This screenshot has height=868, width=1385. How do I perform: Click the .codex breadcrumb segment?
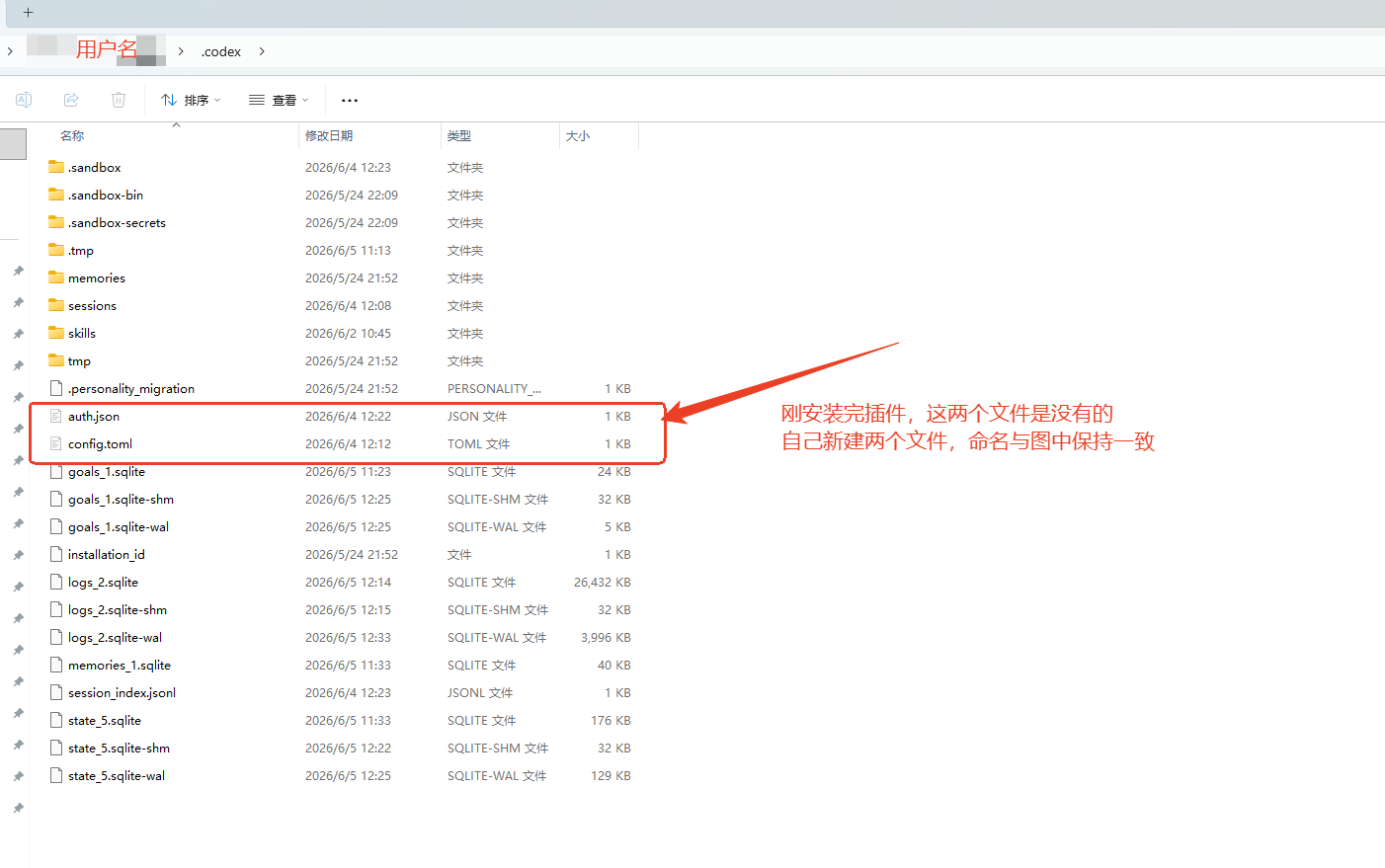[x=221, y=51]
